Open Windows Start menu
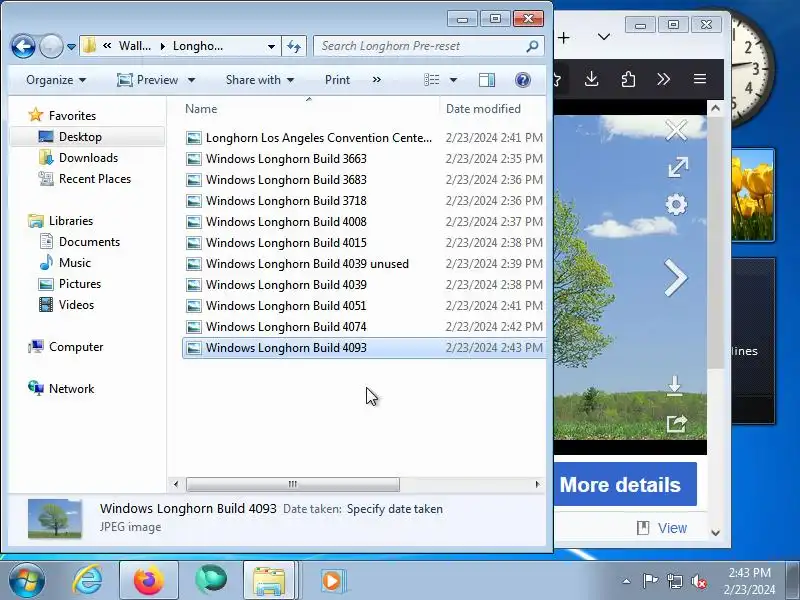 pos(26,580)
